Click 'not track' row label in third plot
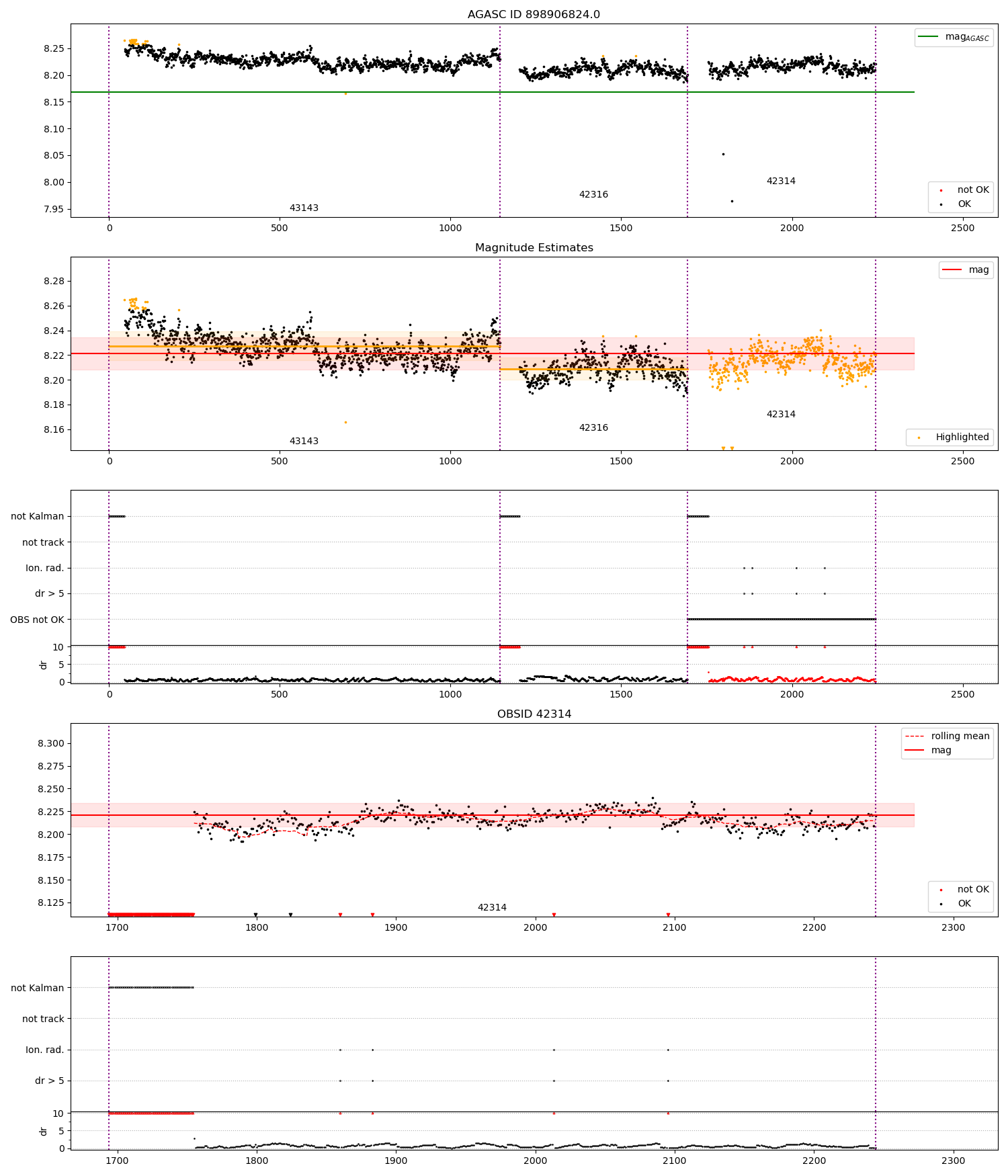Screen dimensions: 1008x1176 coord(43,542)
